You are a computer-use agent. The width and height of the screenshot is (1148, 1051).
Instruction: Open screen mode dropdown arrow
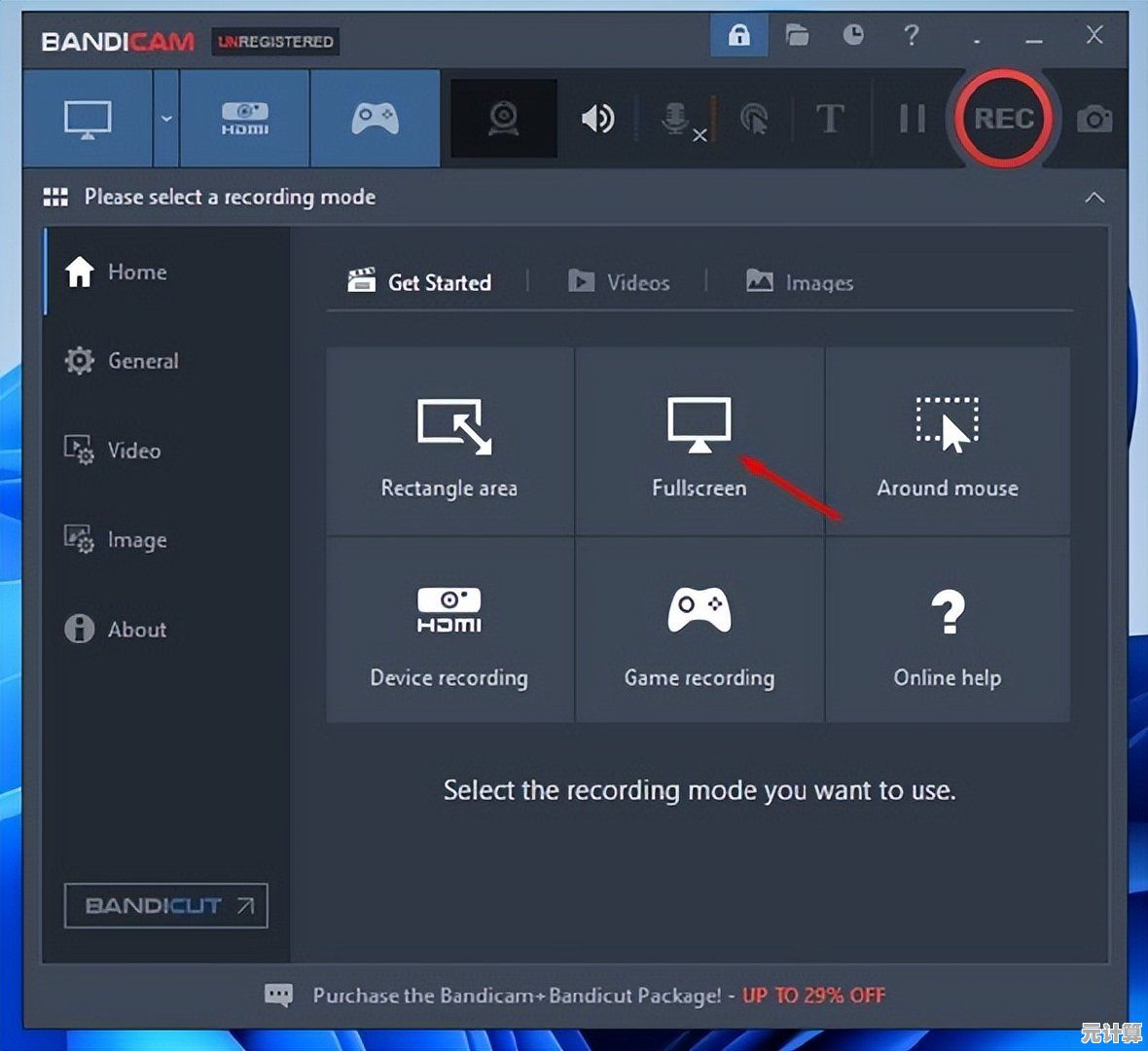pos(166,119)
